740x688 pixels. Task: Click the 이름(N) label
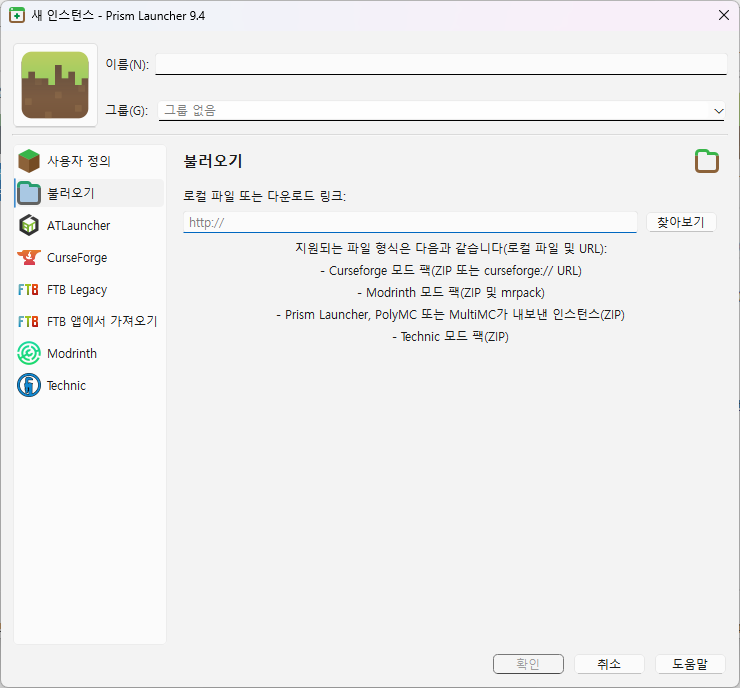[127, 64]
